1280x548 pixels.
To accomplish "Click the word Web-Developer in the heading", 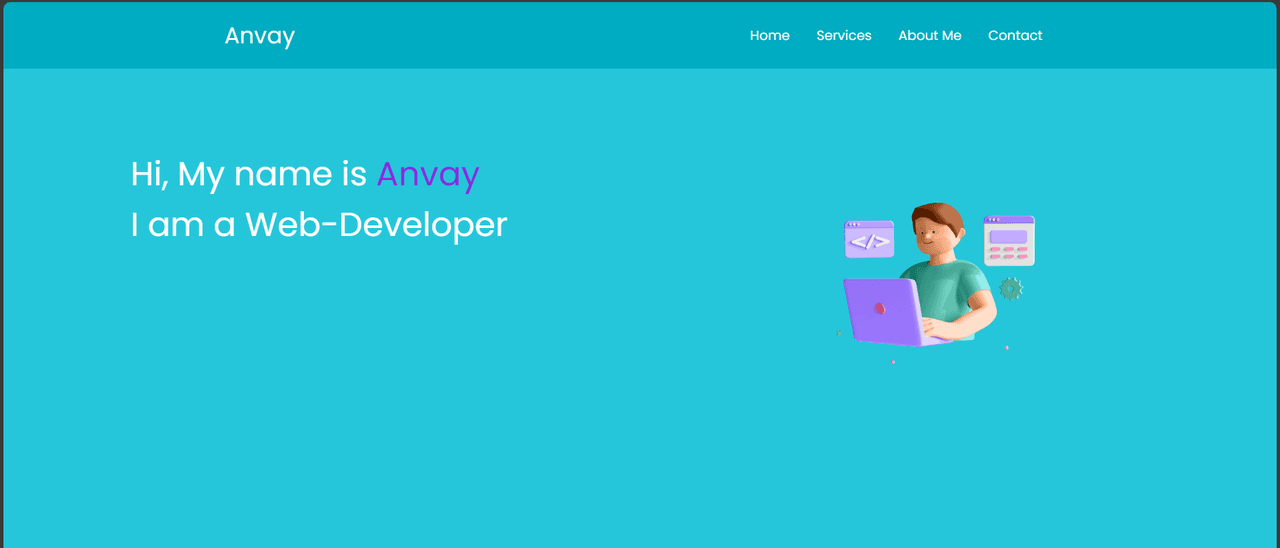I will tap(376, 224).
